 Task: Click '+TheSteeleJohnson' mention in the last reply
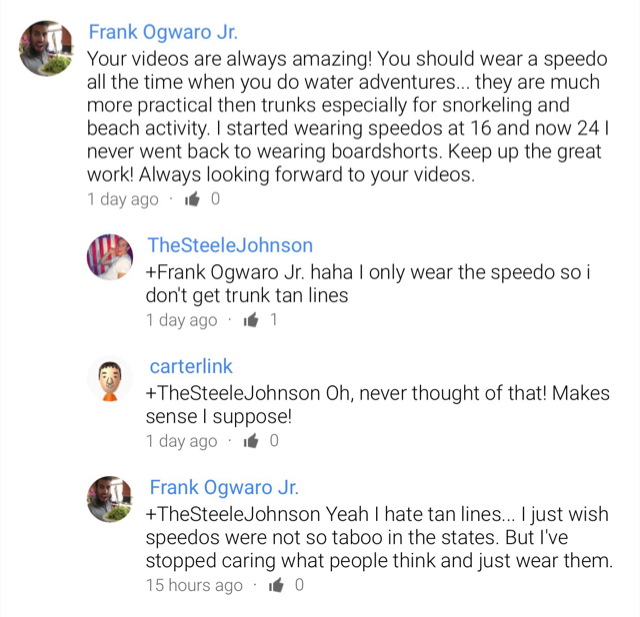233,514
